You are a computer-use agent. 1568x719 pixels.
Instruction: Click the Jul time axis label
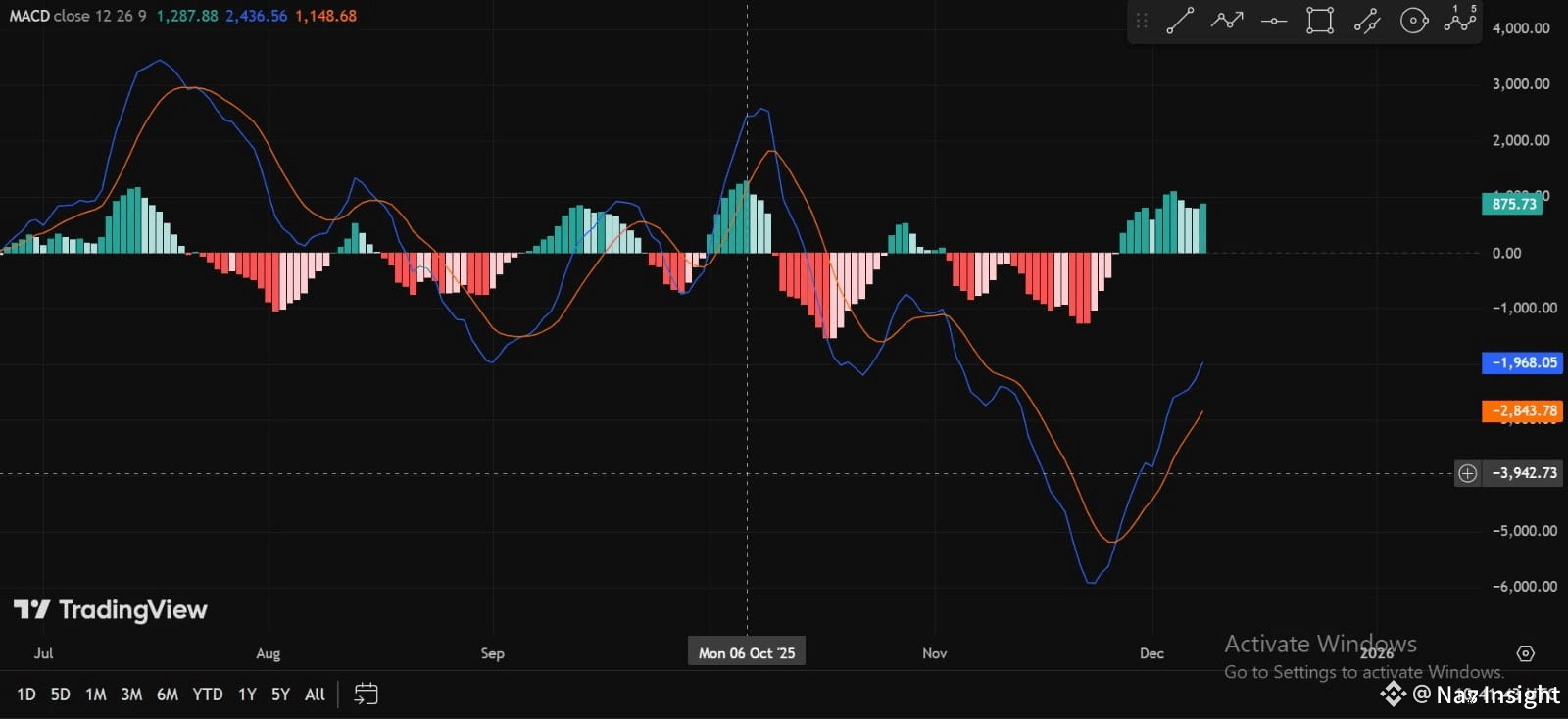point(43,653)
